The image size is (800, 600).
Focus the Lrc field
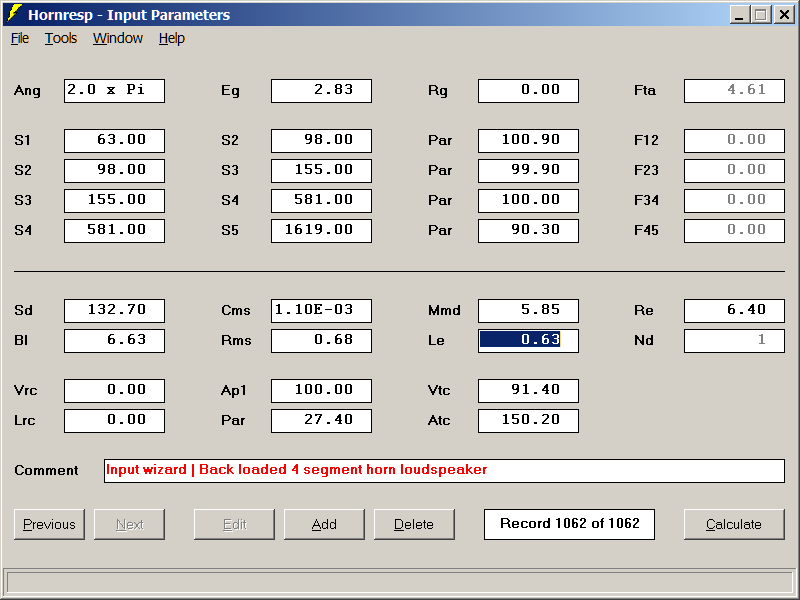tap(114, 421)
